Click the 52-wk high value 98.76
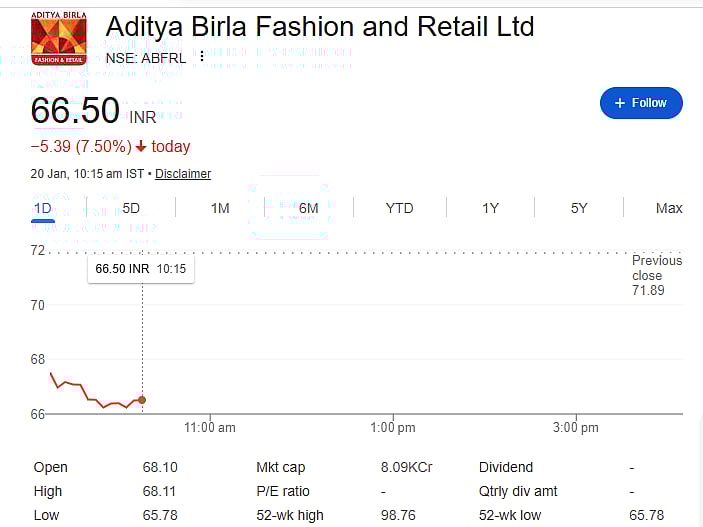 coord(398,515)
